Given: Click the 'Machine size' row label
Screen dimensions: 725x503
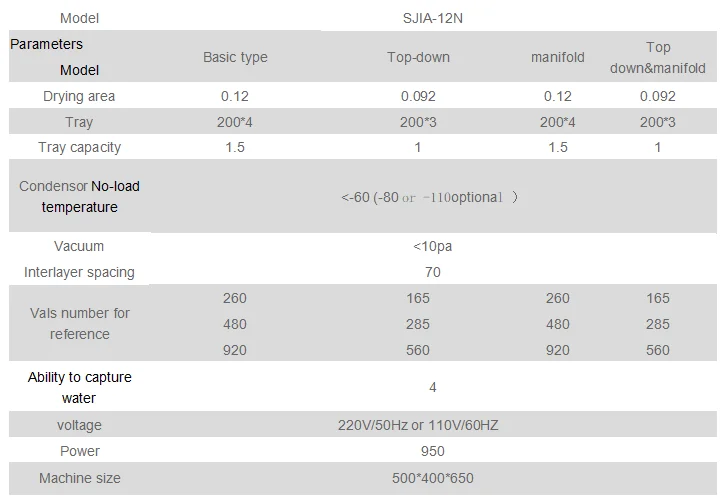Looking at the screenshot, I should point(79,478).
